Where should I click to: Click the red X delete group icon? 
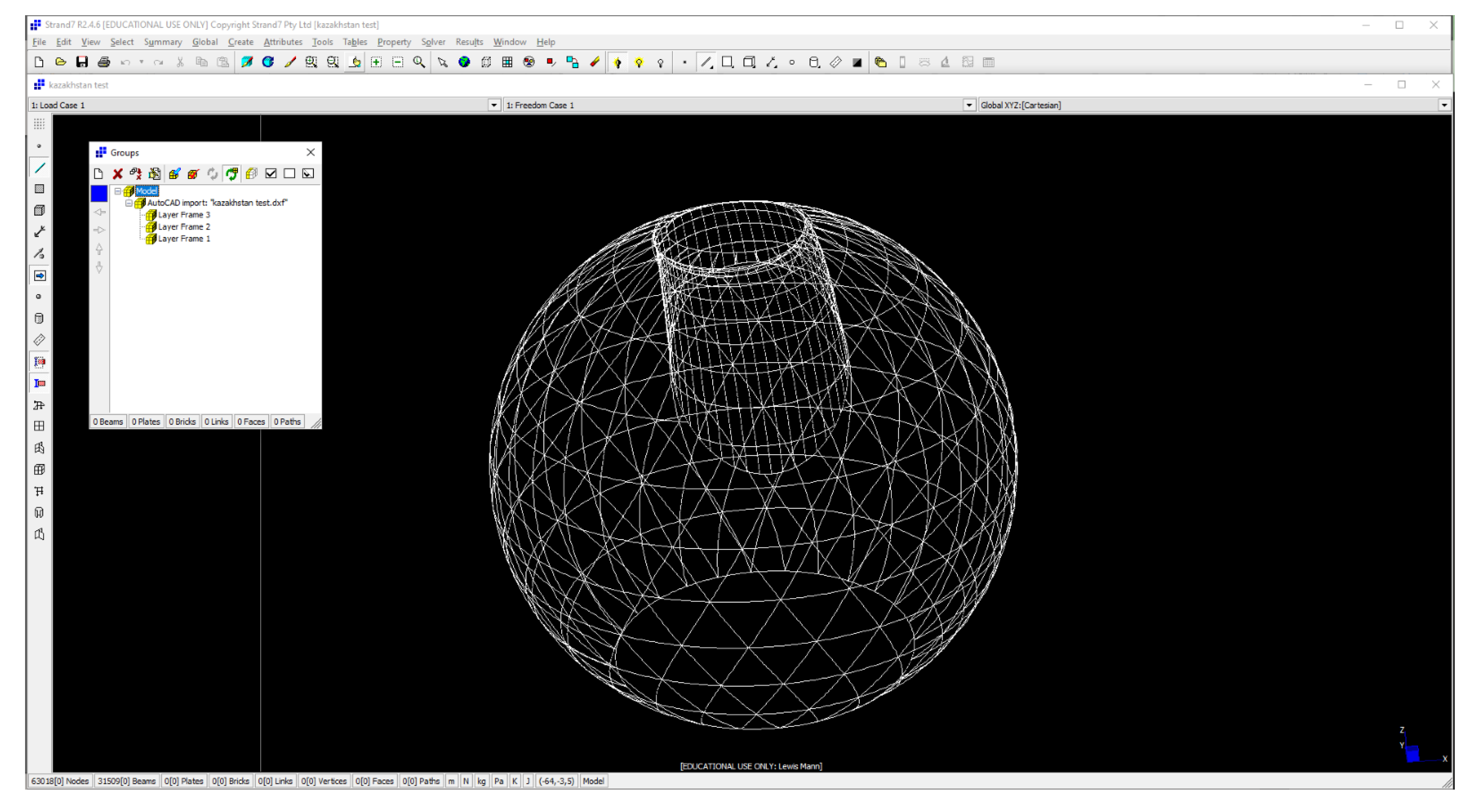(x=117, y=174)
